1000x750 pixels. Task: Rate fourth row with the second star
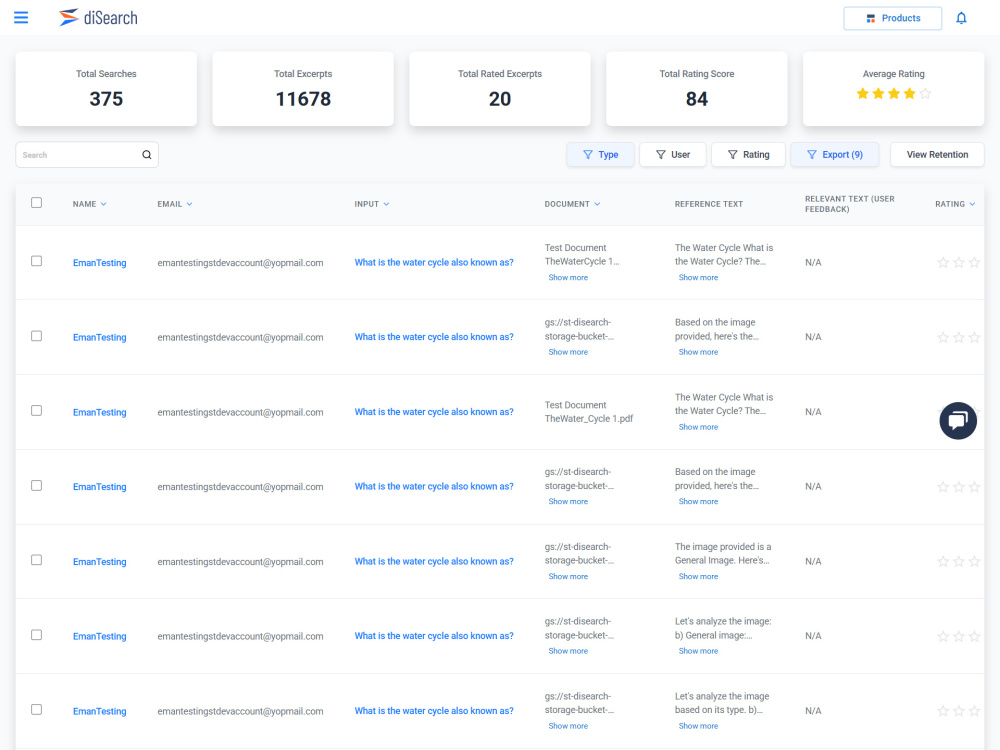(x=959, y=487)
